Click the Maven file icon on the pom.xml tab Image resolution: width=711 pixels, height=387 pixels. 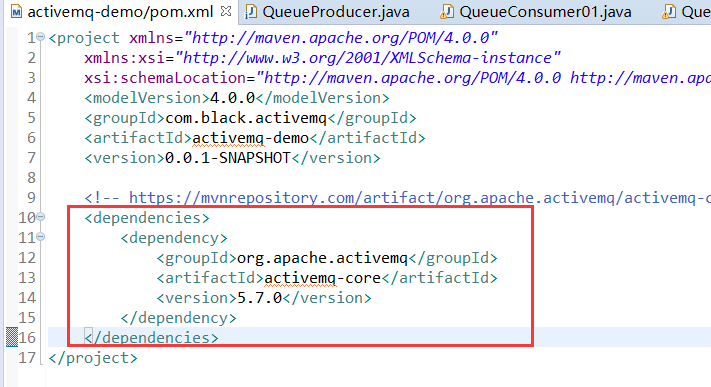click(x=16, y=12)
